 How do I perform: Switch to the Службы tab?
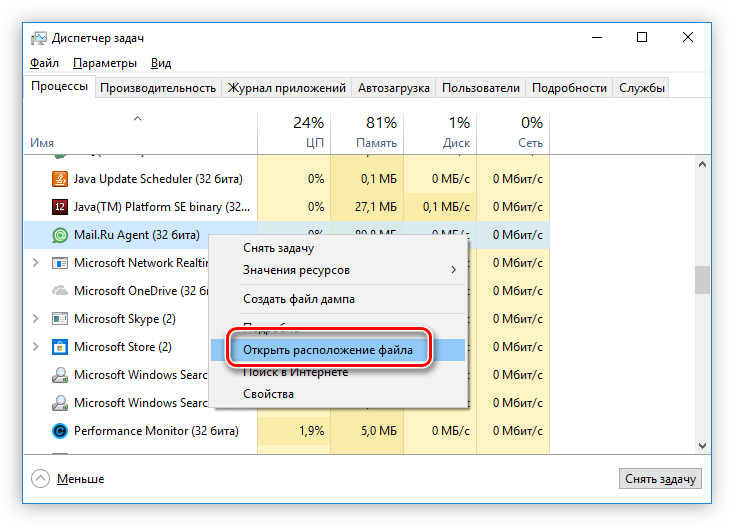642,88
